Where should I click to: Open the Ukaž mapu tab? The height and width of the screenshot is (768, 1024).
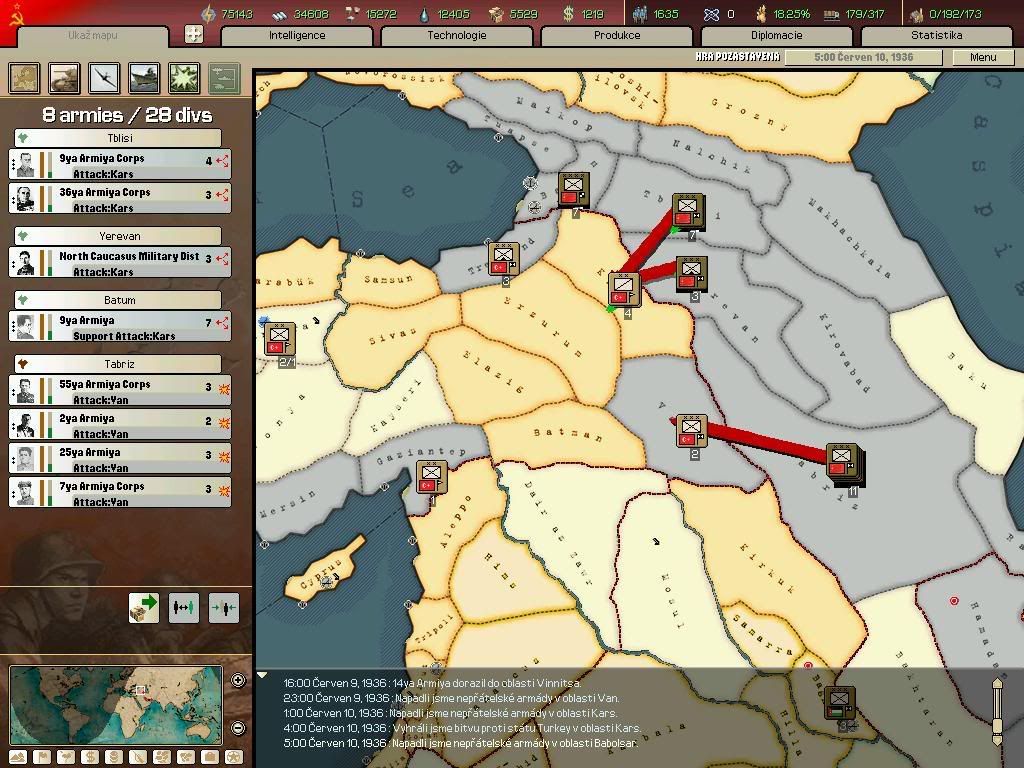click(x=93, y=36)
